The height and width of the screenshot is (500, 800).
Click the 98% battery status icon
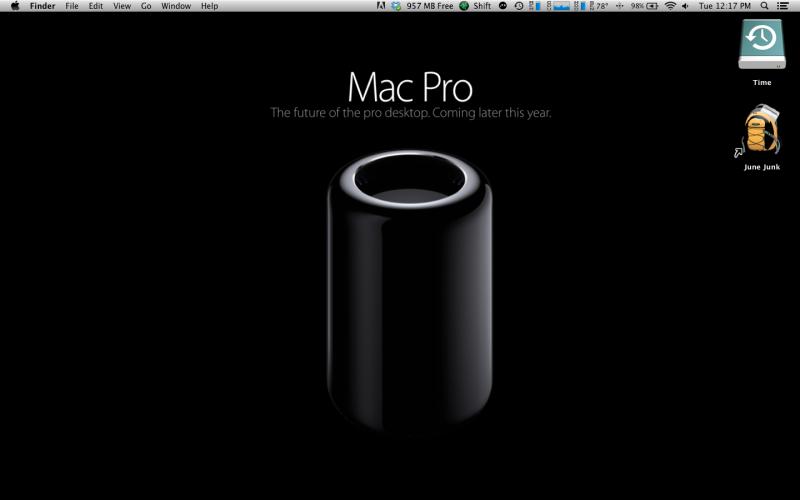pos(644,6)
